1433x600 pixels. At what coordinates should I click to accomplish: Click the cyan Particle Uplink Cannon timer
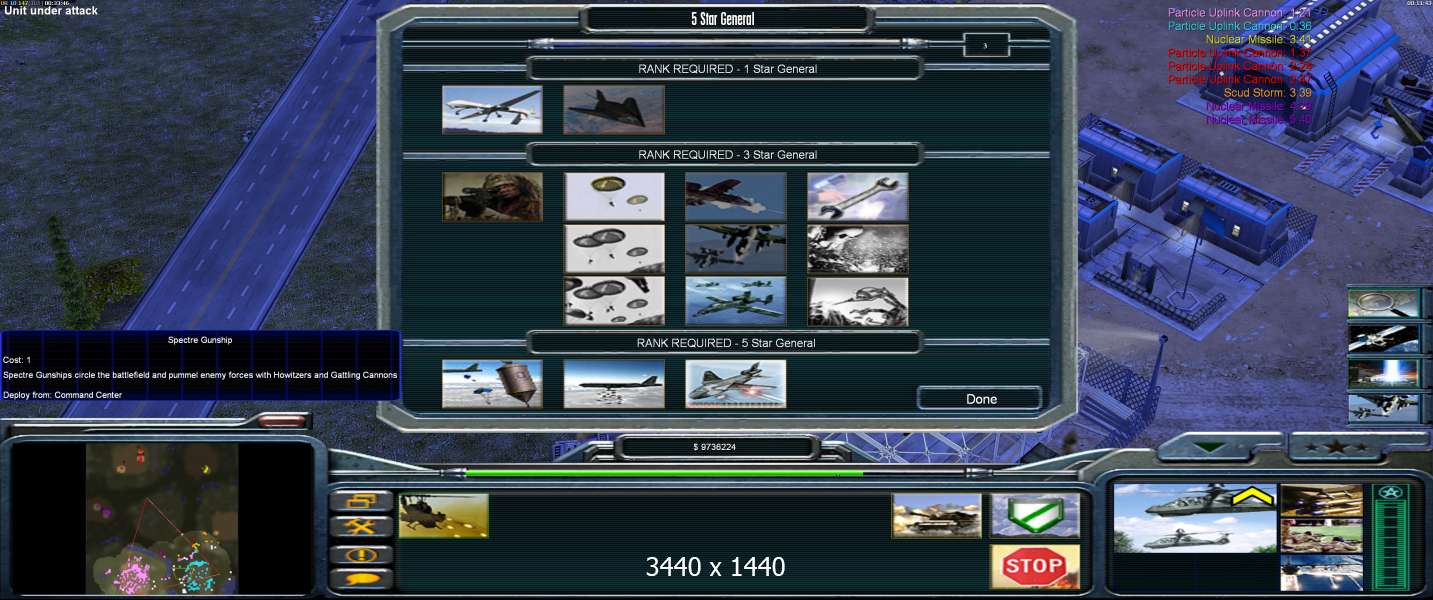click(x=1239, y=26)
